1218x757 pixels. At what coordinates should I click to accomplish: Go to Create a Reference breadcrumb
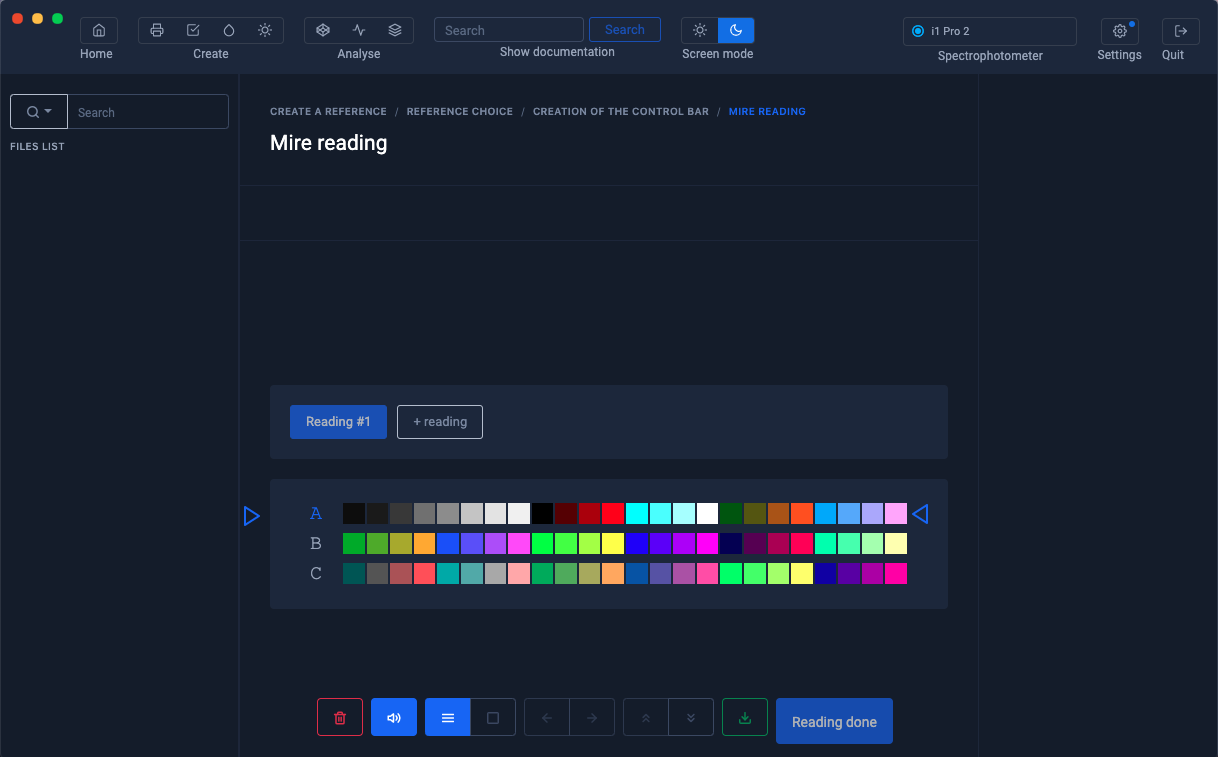328,112
